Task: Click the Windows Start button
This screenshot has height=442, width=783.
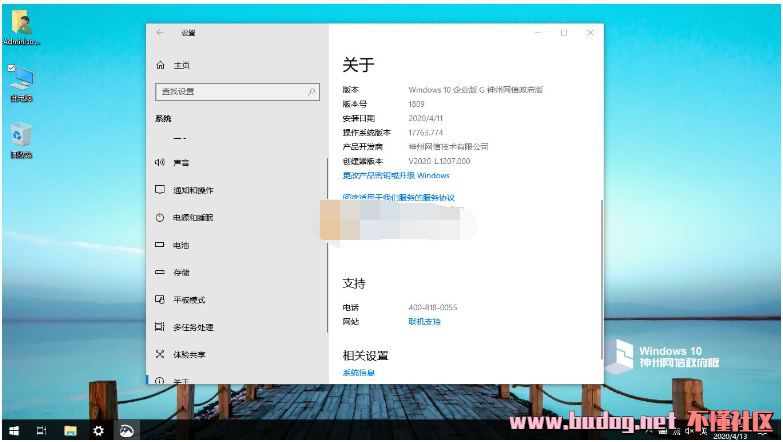Action: (14, 431)
